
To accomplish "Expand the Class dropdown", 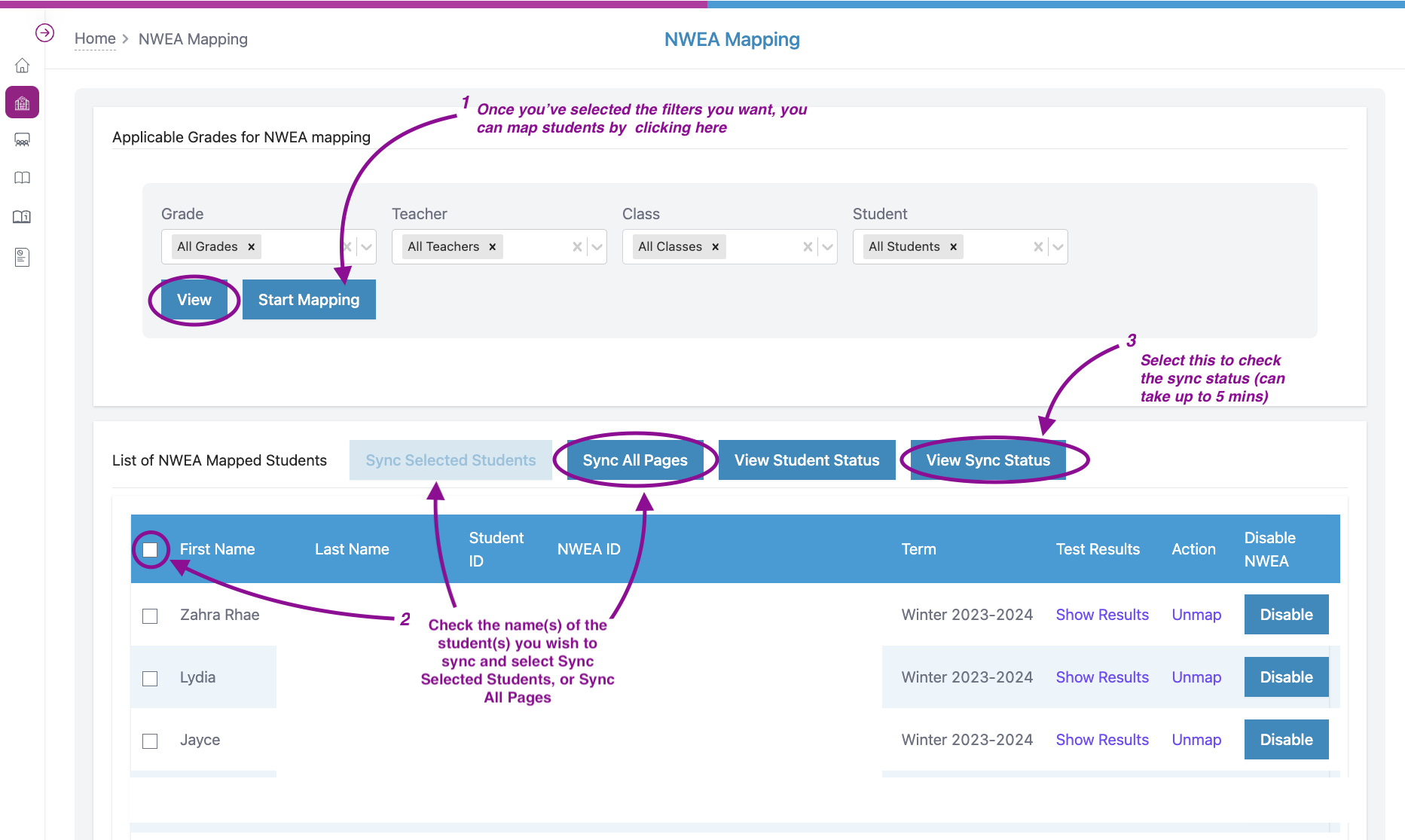I will 827,247.
